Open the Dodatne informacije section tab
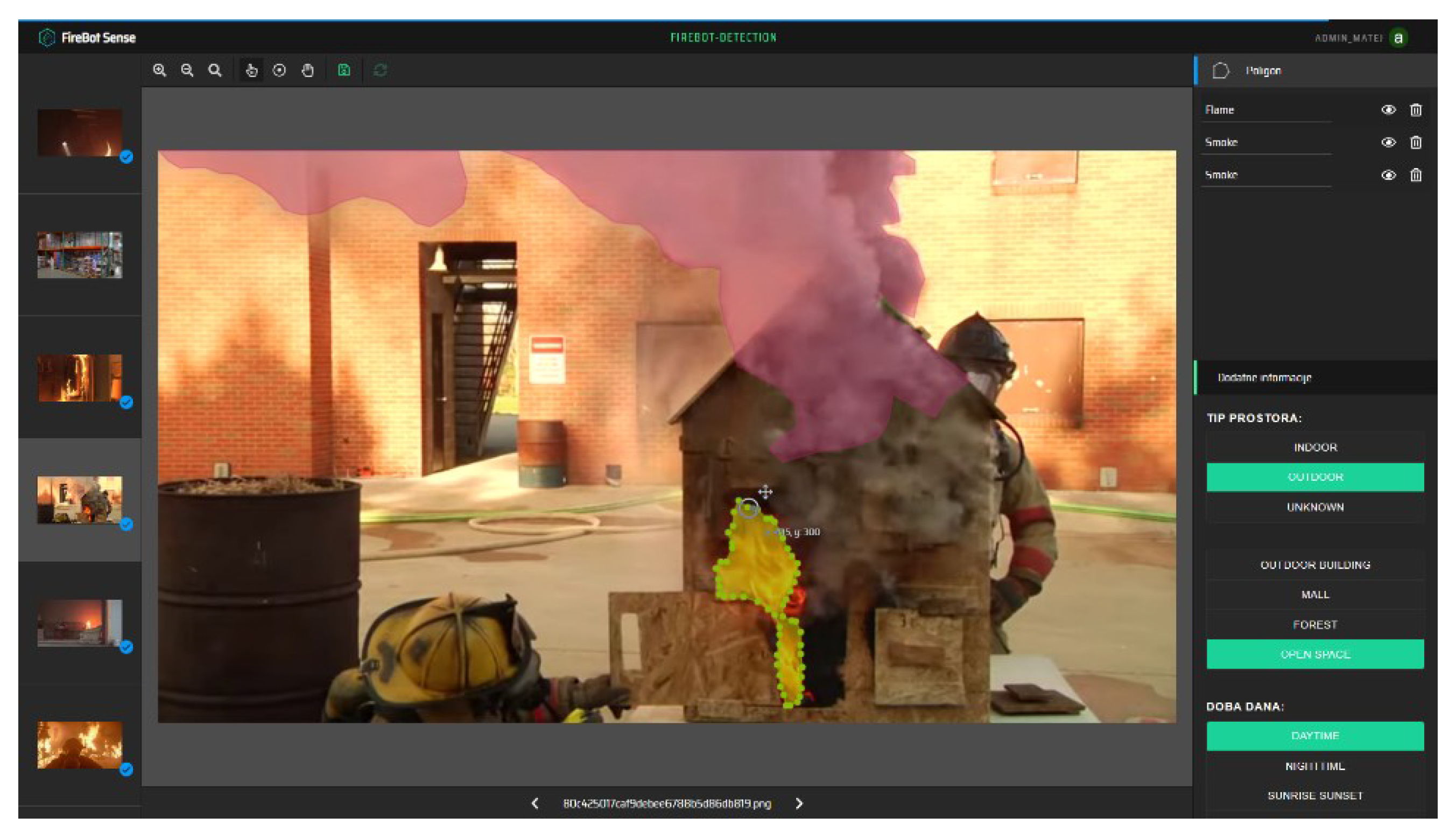This screenshot has width=1456, height=838. click(1264, 378)
